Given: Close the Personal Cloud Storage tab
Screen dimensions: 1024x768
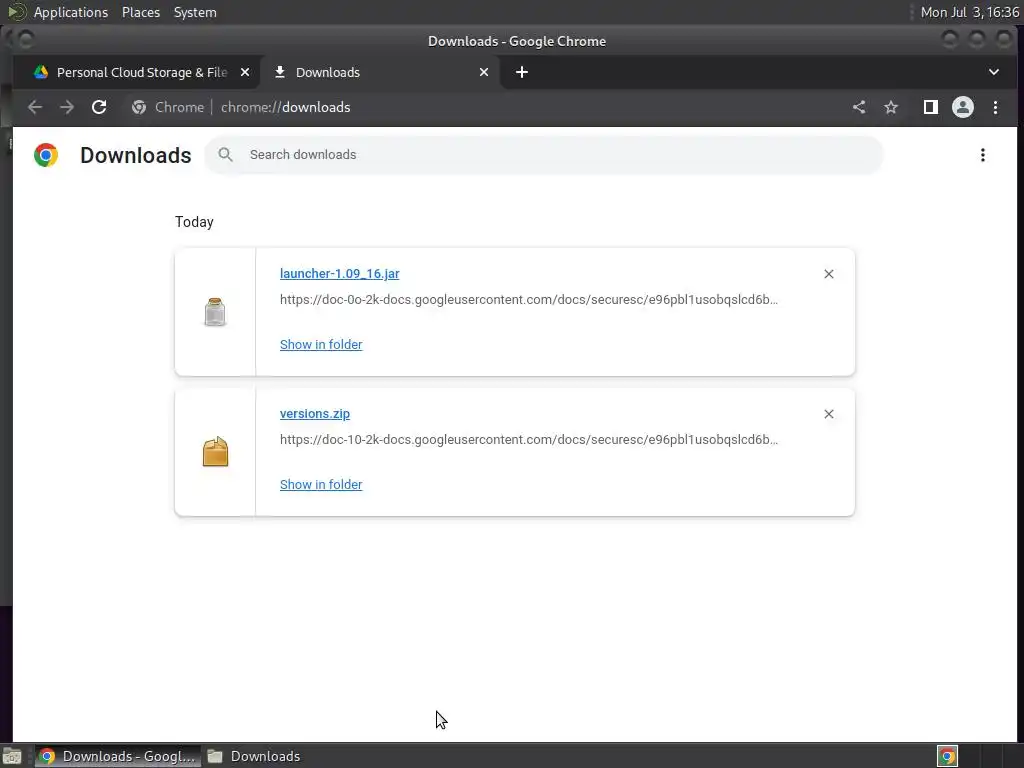Looking at the screenshot, I should pyautogui.click(x=245, y=72).
